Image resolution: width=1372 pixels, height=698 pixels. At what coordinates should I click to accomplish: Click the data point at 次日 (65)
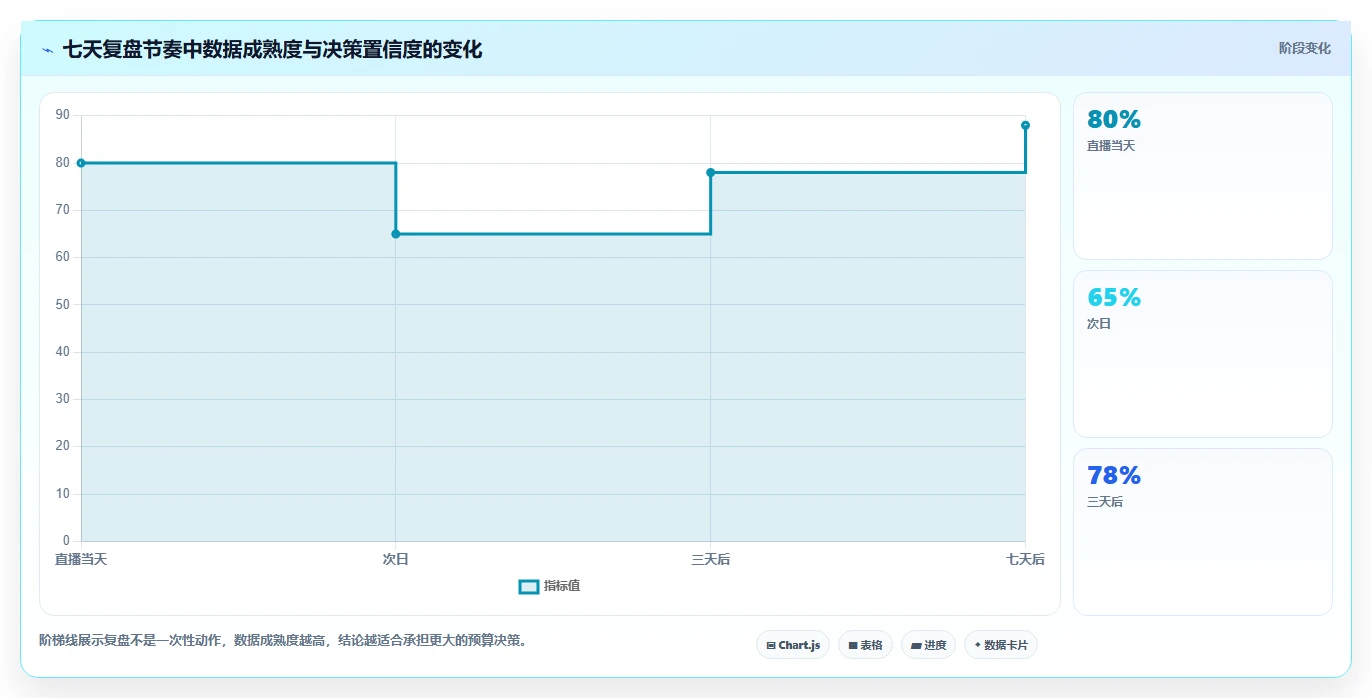pos(396,234)
